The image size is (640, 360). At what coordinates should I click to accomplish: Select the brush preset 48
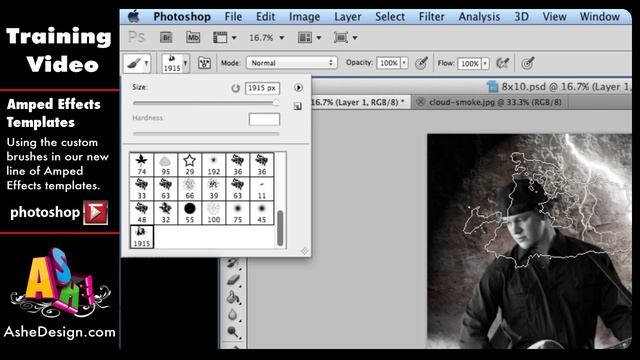click(142, 213)
